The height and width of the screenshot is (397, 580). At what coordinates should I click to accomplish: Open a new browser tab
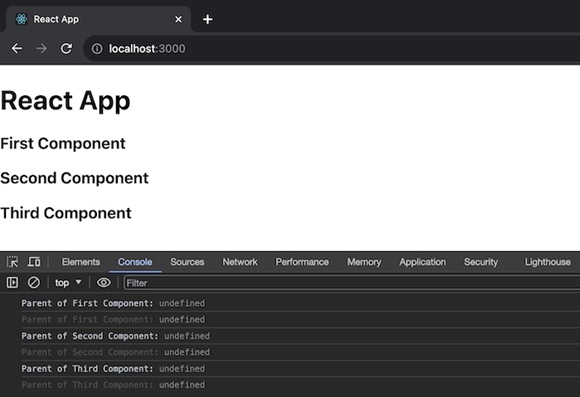tap(208, 19)
